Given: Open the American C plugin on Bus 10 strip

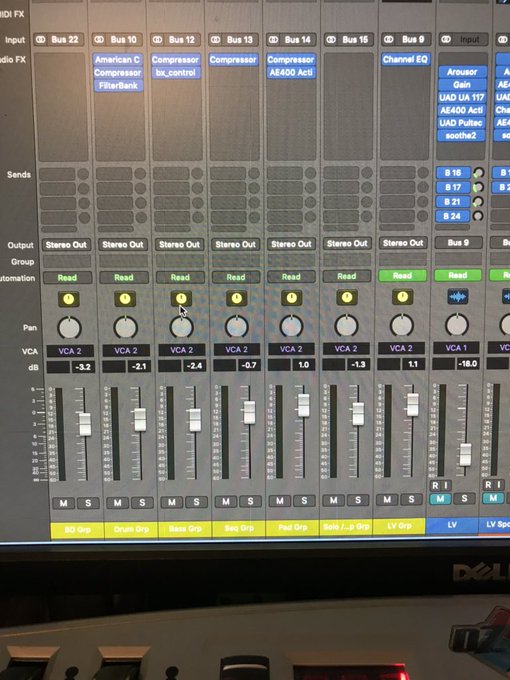Looking at the screenshot, I should coord(118,59).
